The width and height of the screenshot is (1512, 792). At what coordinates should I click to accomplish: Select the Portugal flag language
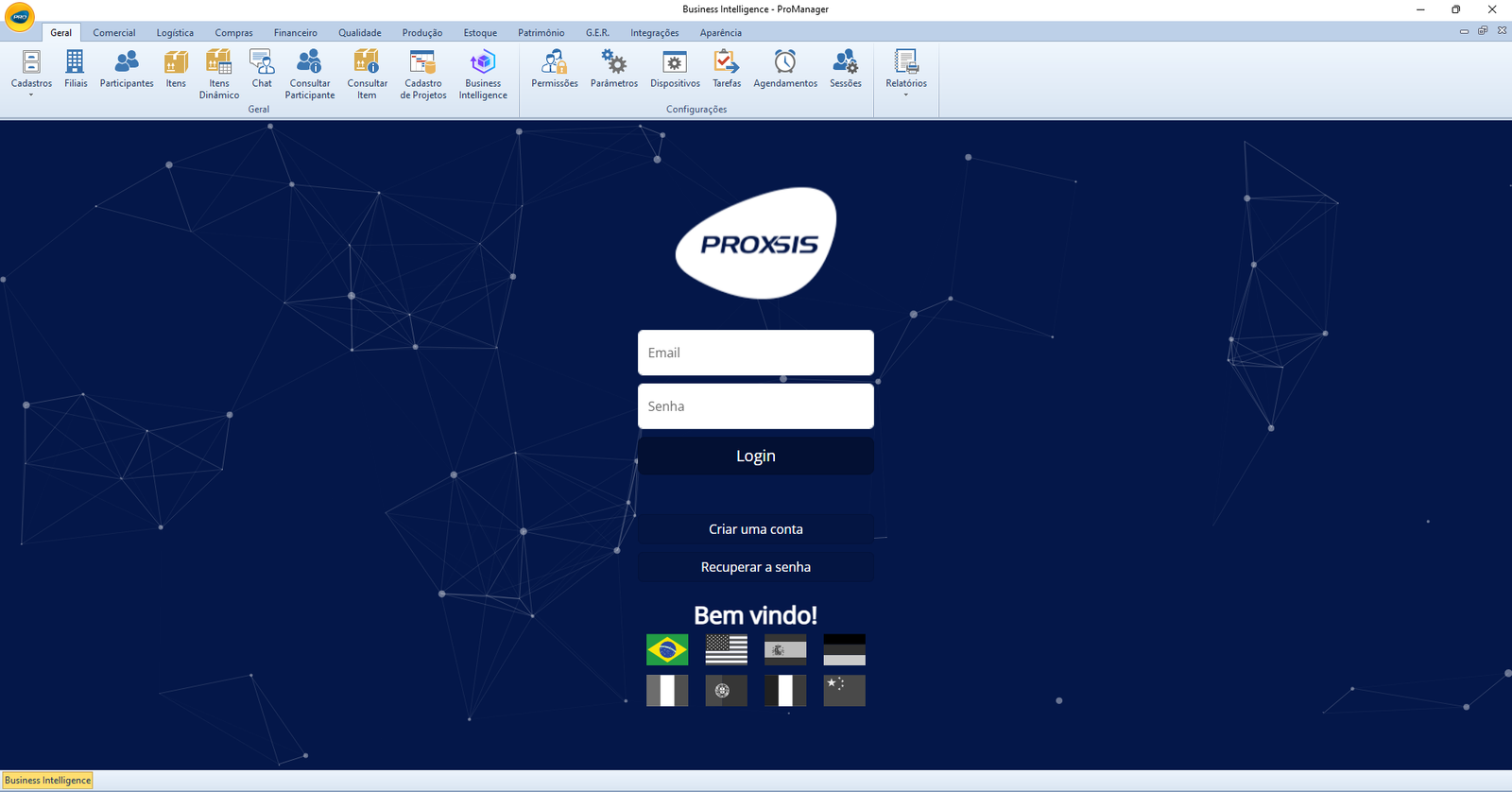[x=726, y=690]
